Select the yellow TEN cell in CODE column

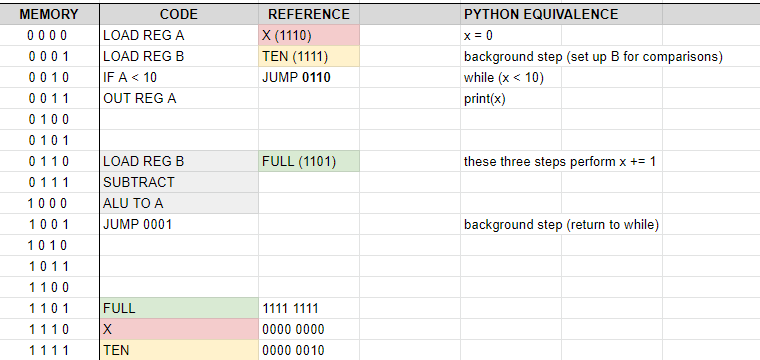[x=179, y=350]
